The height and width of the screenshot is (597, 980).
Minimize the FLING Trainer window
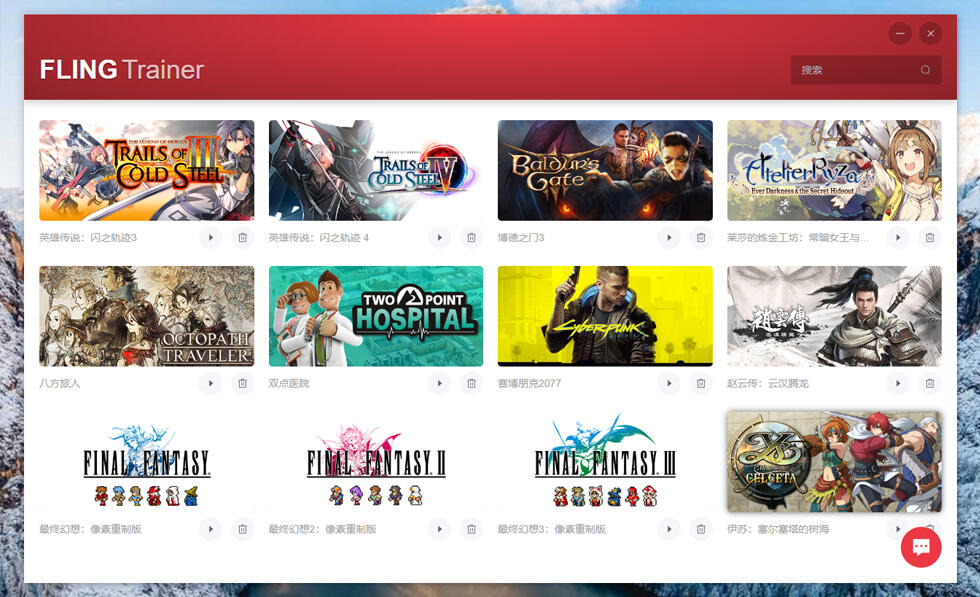(900, 33)
